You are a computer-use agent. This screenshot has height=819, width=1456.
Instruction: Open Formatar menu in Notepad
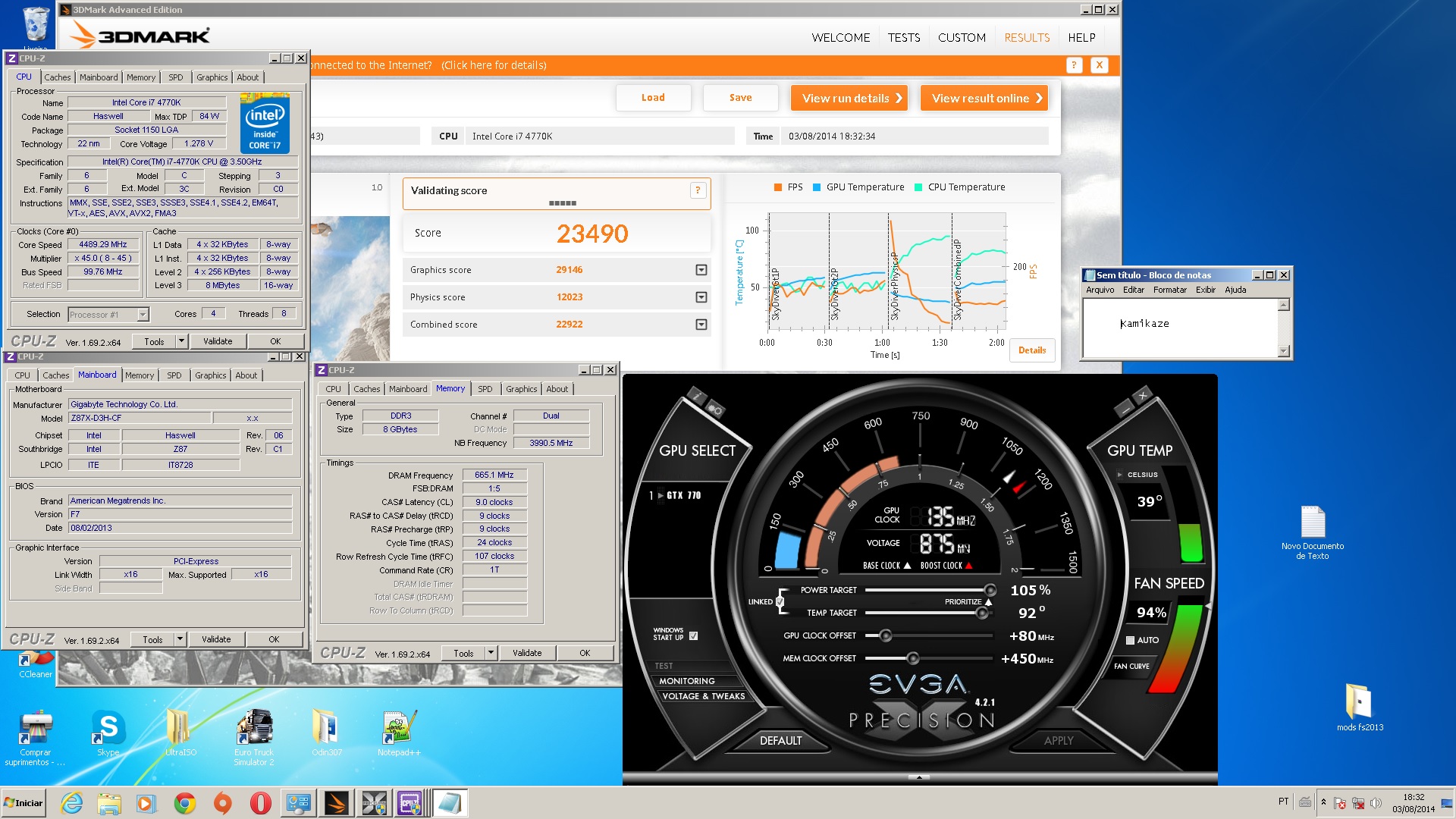point(1169,290)
